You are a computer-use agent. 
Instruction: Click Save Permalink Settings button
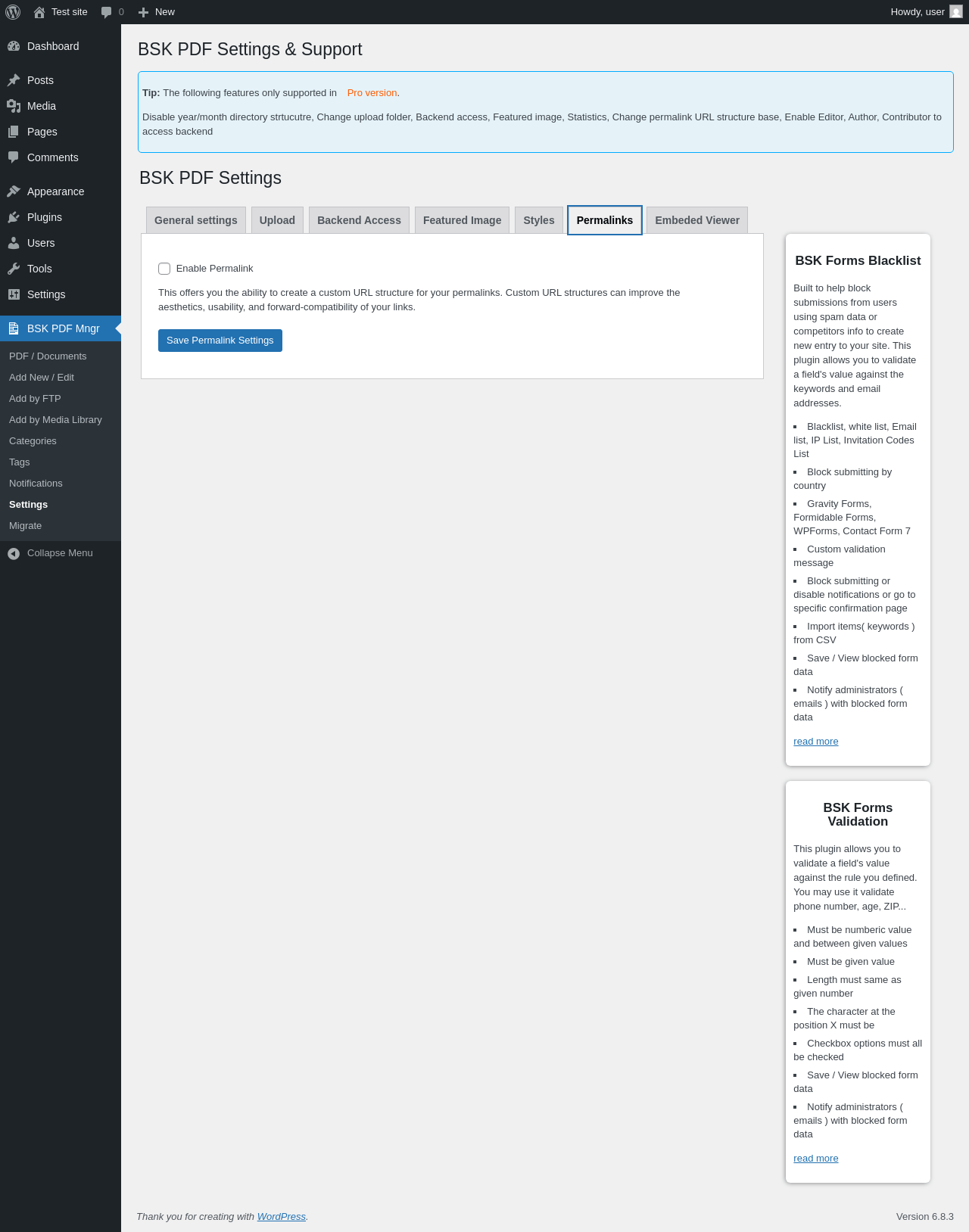[x=220, y=341]
